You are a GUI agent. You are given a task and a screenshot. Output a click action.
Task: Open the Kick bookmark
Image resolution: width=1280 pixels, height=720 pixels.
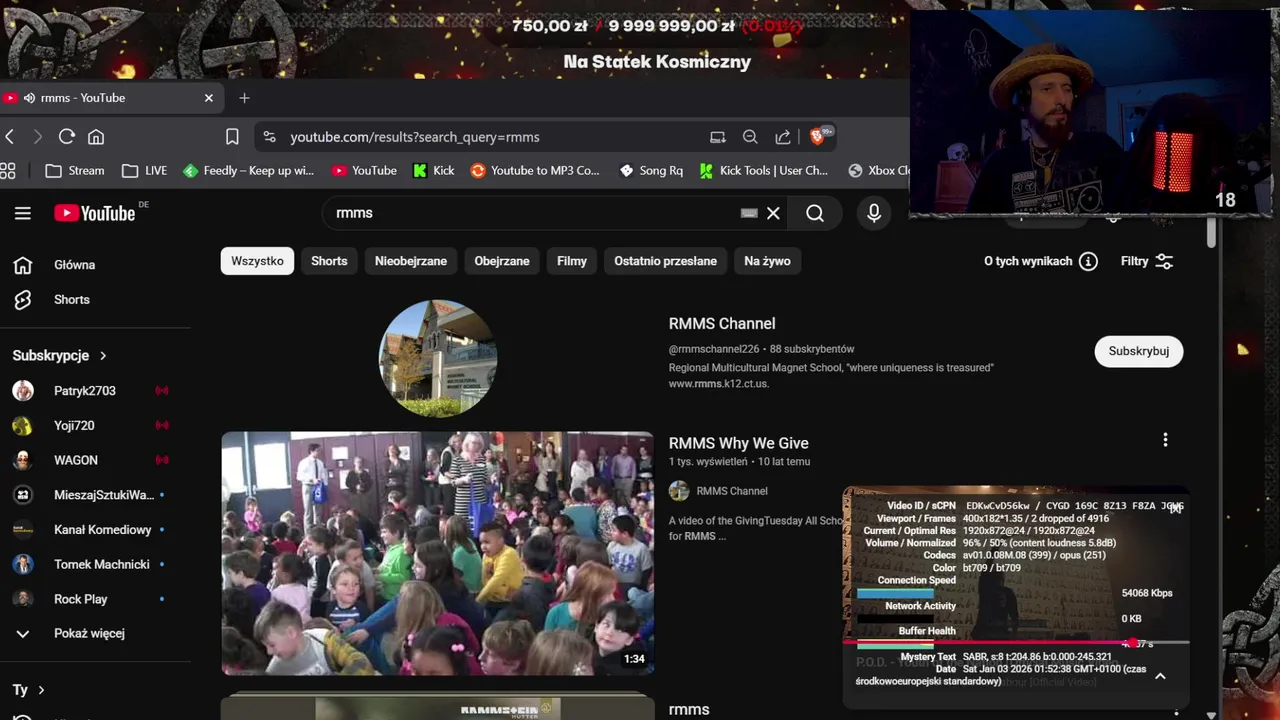tap(434, 171)
